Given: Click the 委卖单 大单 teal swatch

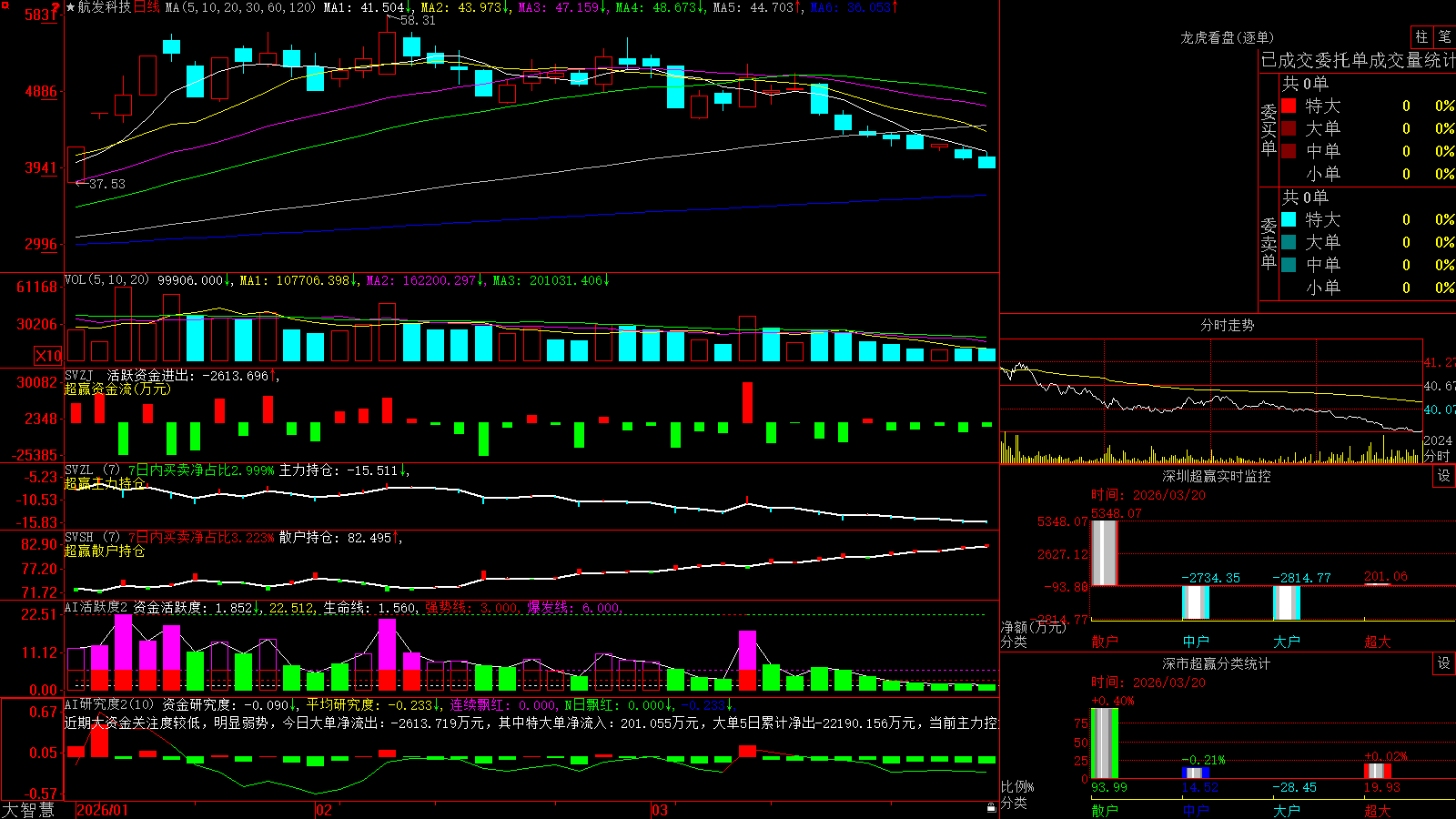Looking at the screenshot, I should point(1289,242).
